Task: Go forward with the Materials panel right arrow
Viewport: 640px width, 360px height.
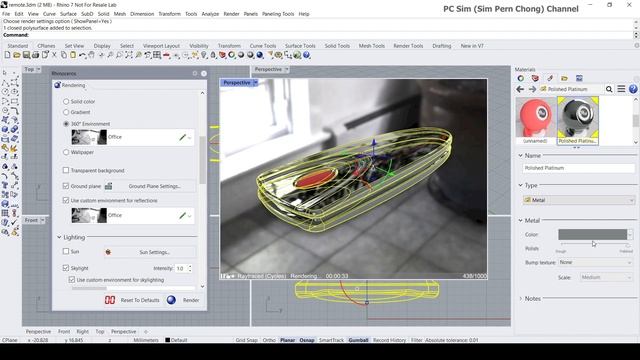Action: click(x=532, y=89)
